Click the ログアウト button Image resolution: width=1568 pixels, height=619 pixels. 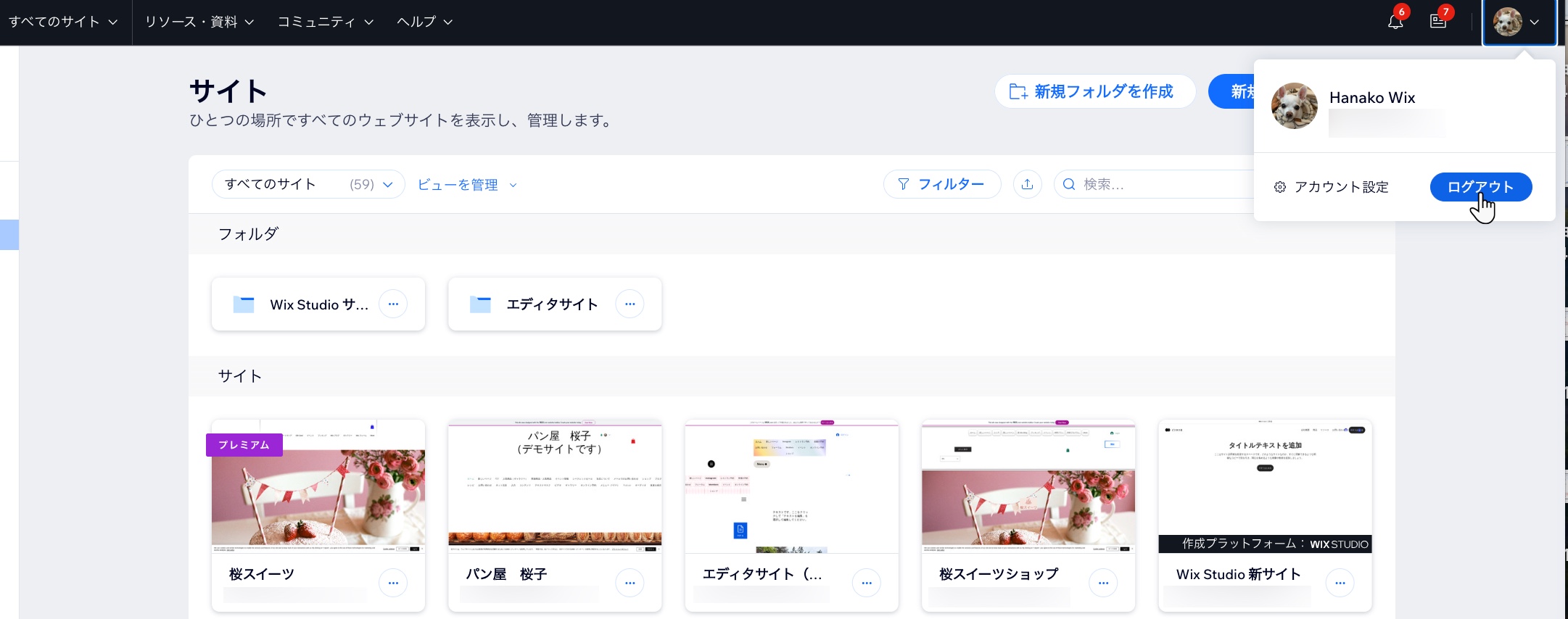1481,187
